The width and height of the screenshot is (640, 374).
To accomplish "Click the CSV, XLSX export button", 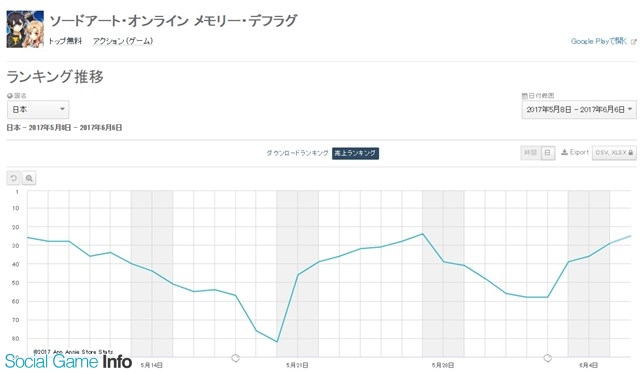I will (x=614, y=153).
